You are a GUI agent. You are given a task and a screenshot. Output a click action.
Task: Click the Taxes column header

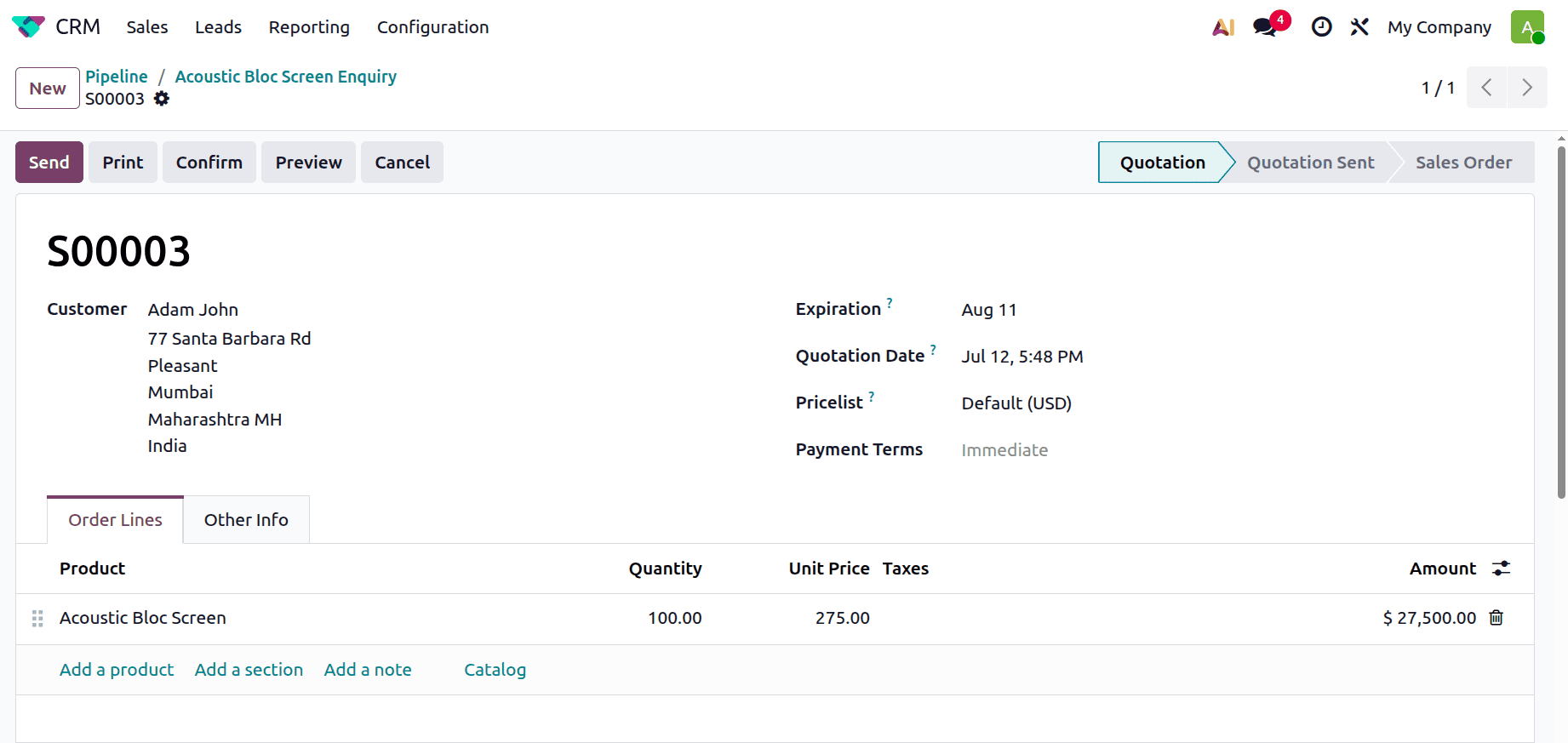click(905, 569)
